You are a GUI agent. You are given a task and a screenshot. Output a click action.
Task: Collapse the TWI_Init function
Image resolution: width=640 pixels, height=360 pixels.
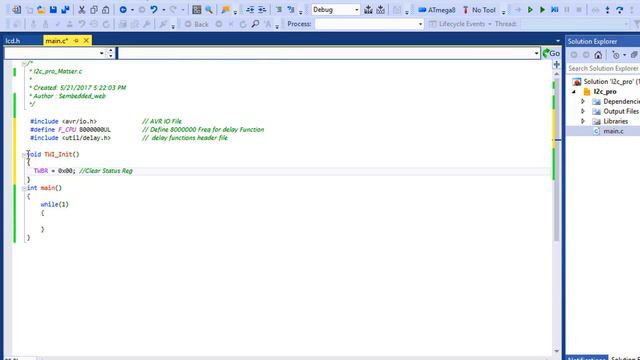[x=24, y=155]
